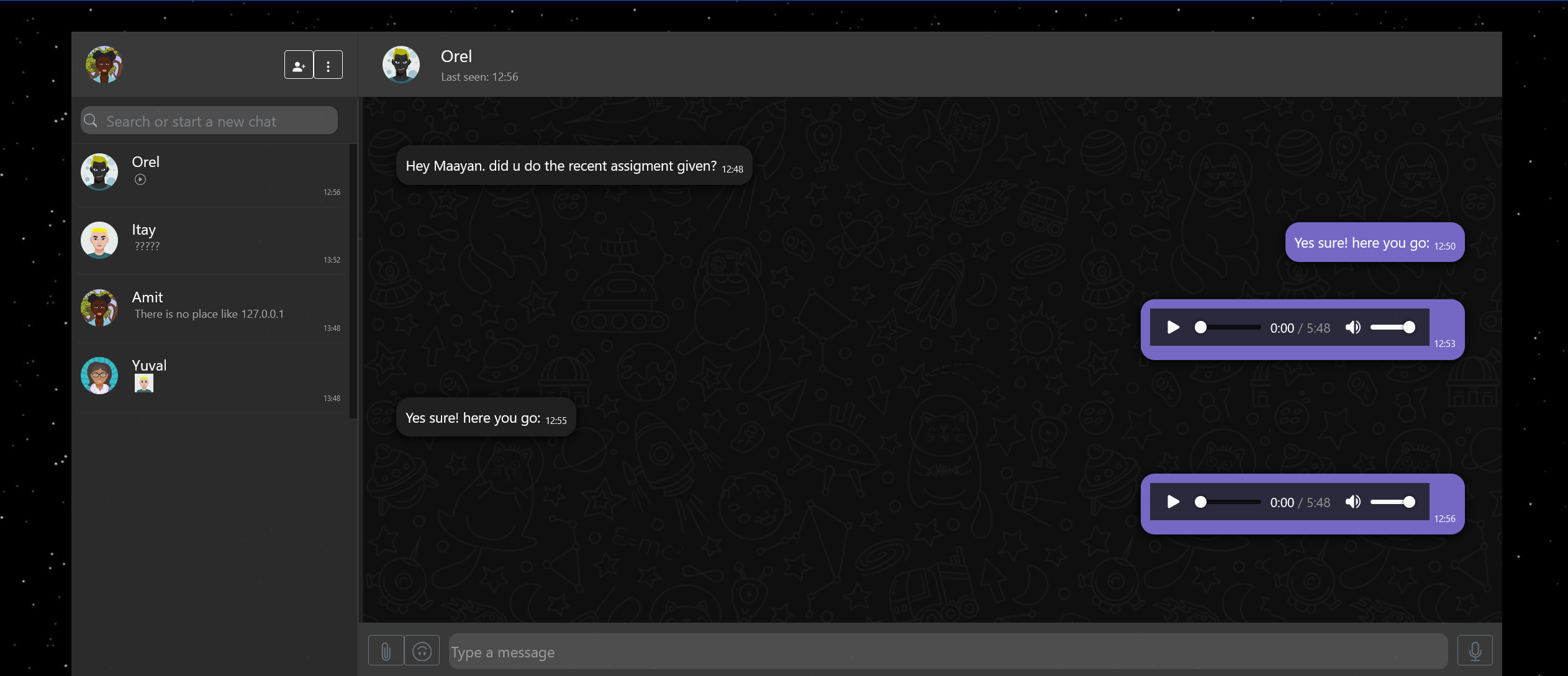Click the microphone record button
This screenshot has height=676, width=1568.
1475,651
